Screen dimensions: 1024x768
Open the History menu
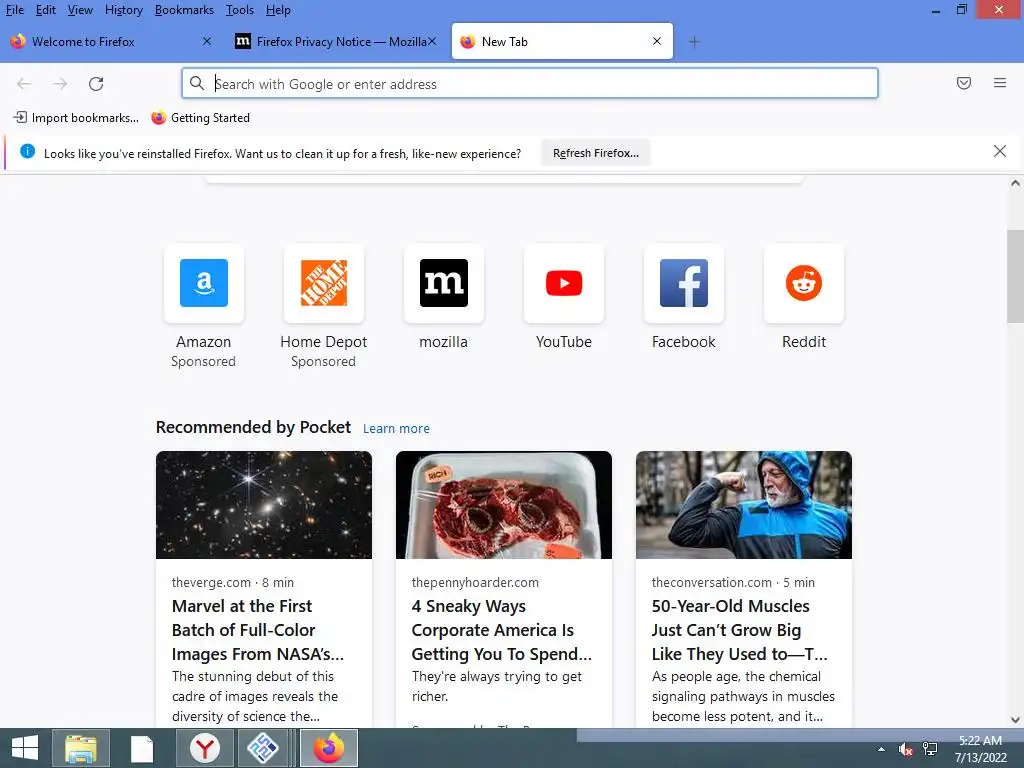(x=123, y=10)
